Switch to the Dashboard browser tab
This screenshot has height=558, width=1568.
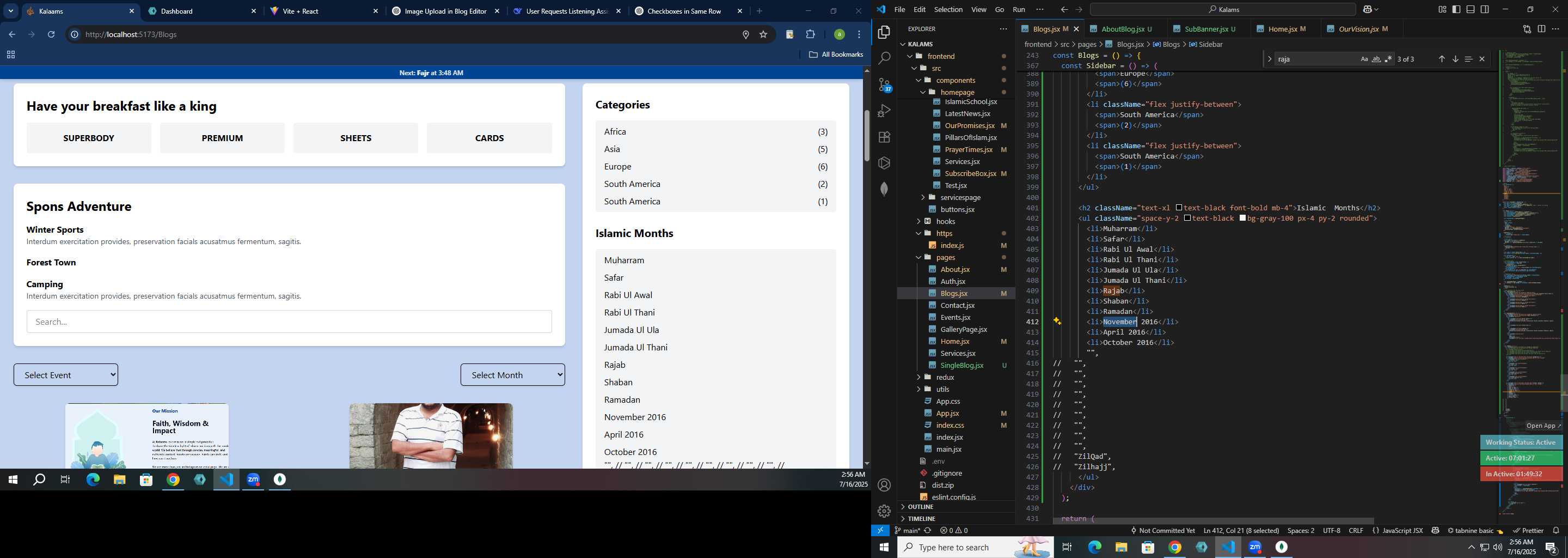pos(201,11)
